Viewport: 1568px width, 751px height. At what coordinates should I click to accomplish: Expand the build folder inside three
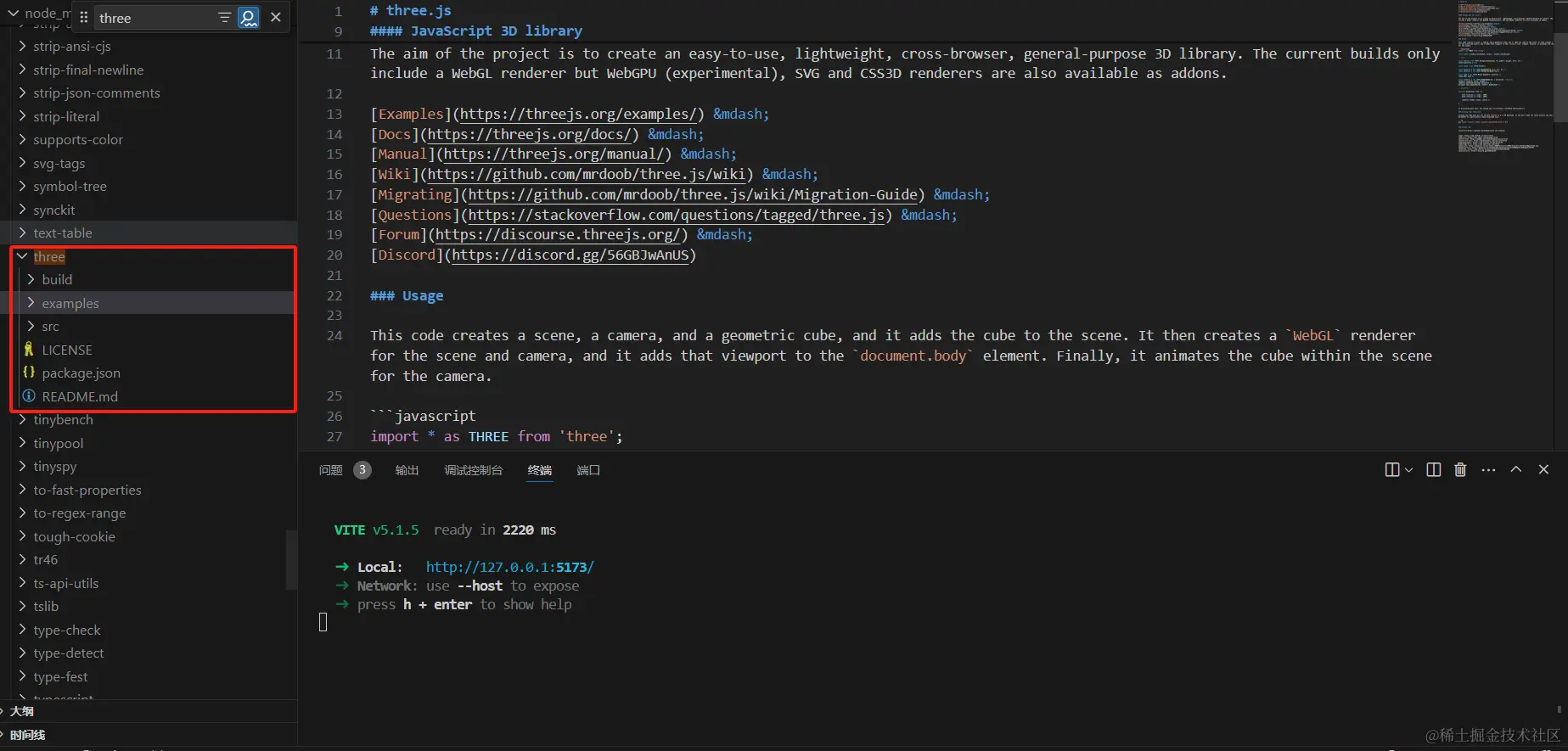(x=31, y=279)
